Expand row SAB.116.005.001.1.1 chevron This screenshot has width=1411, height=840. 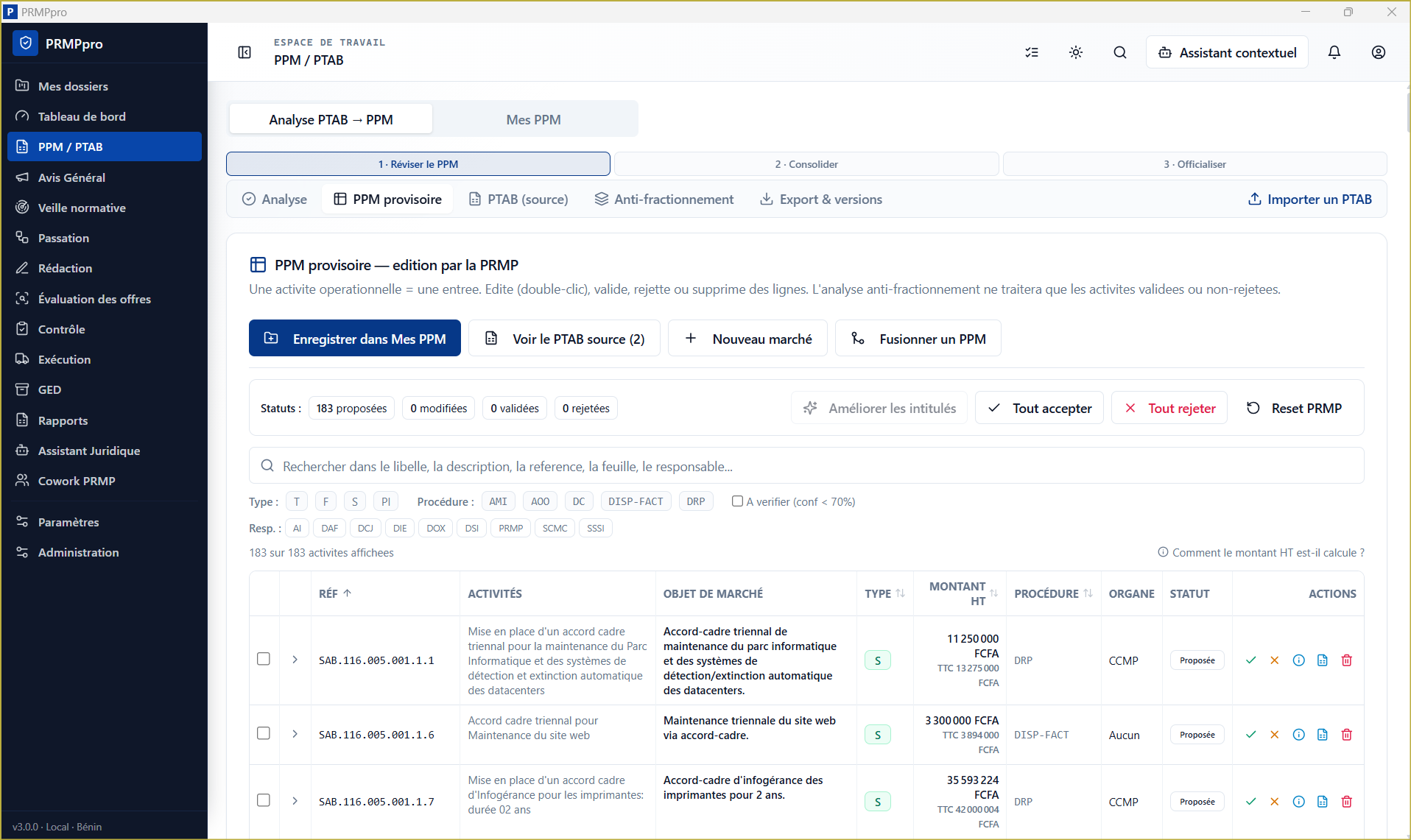click(x=295, y=660)
